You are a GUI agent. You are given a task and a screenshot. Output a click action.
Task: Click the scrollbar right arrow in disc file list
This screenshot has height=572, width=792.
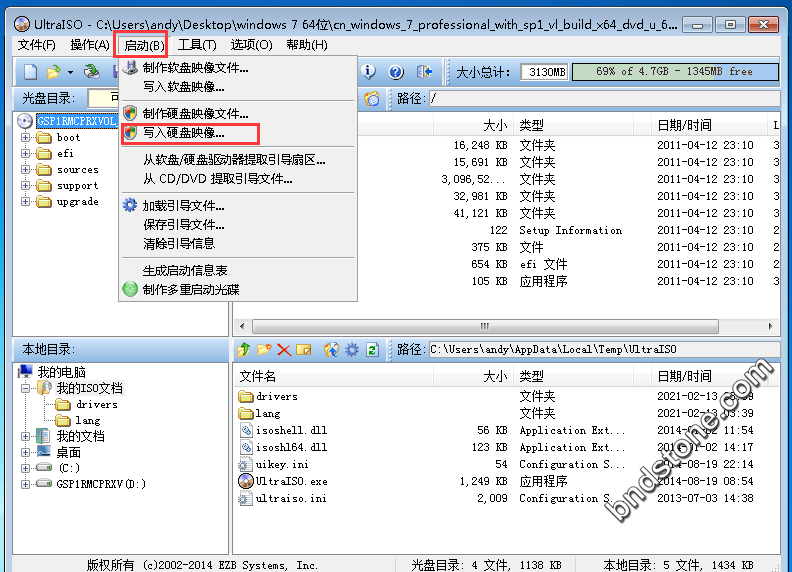coord(770,326)
